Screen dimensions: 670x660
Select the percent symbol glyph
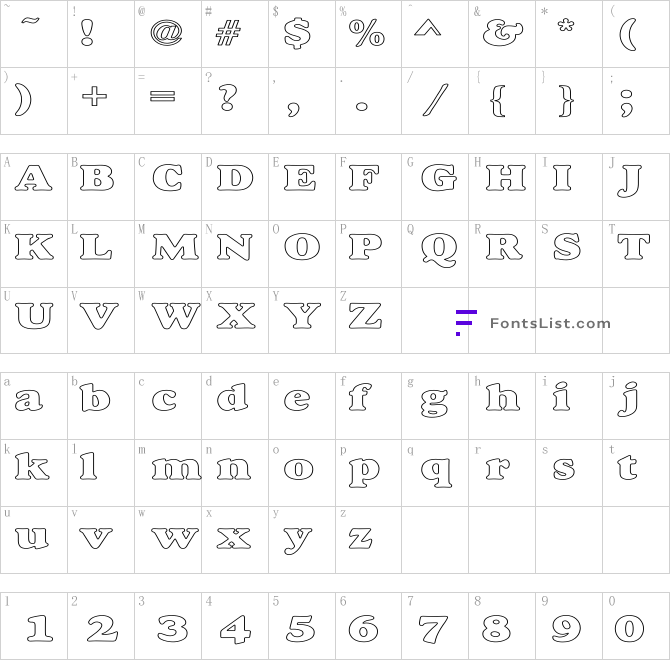(x=367, y=32)
